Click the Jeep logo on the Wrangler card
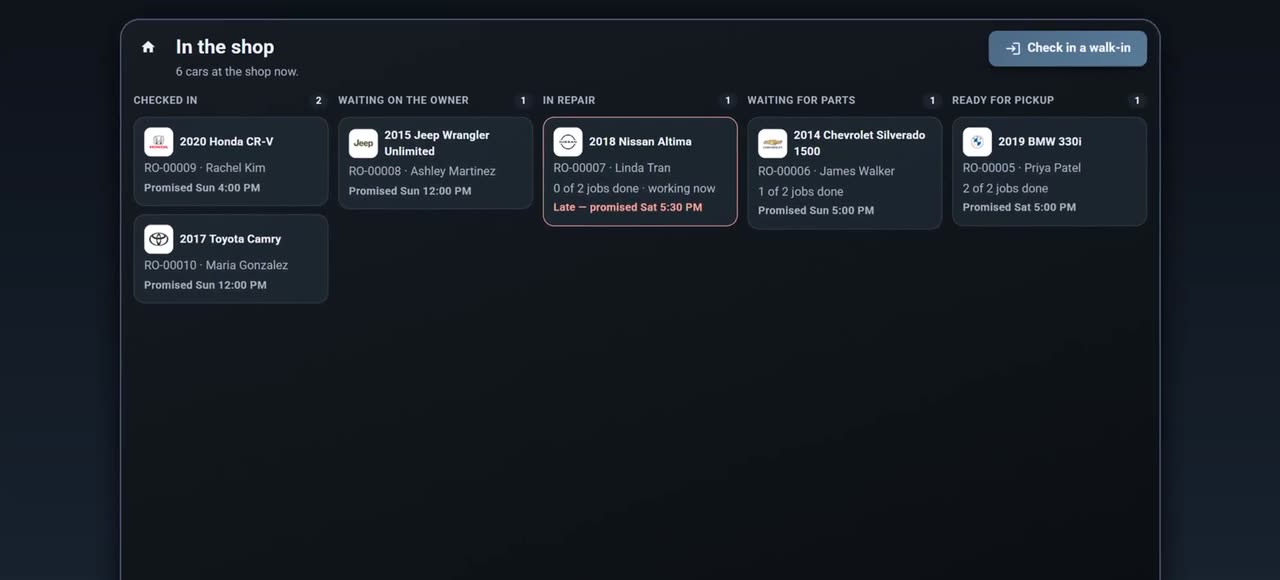The width and height of the screenshot is (1280, 580). pyautogui.click(x=363, y=143)
